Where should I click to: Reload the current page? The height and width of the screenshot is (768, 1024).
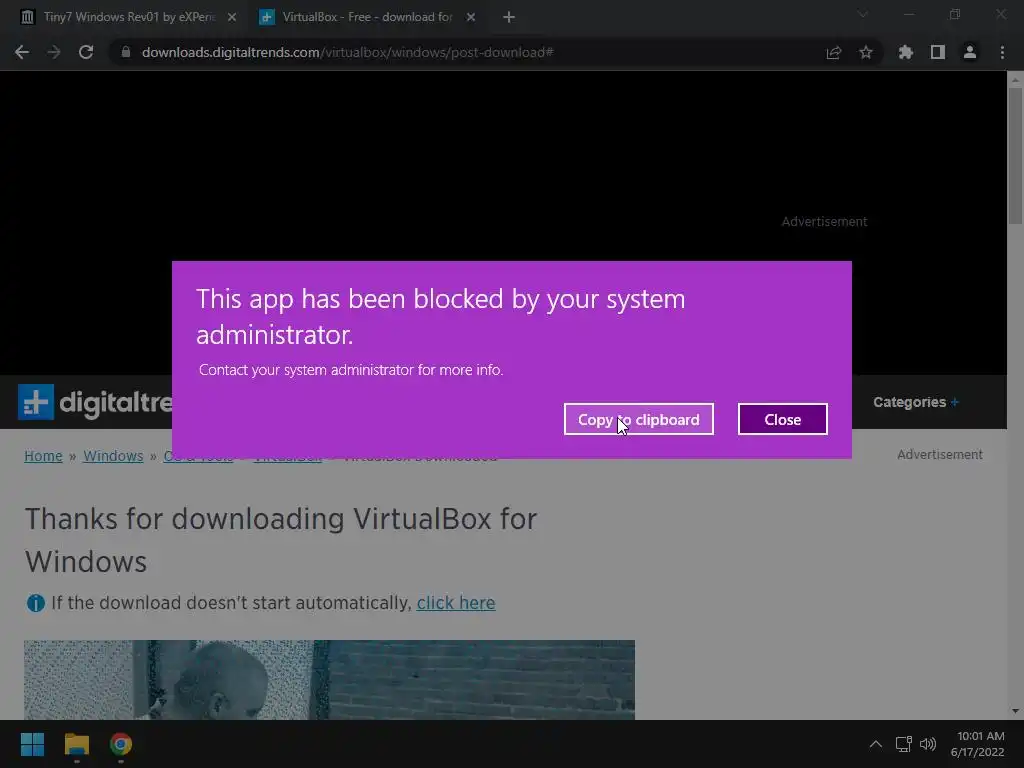click(x=86, y=52)
